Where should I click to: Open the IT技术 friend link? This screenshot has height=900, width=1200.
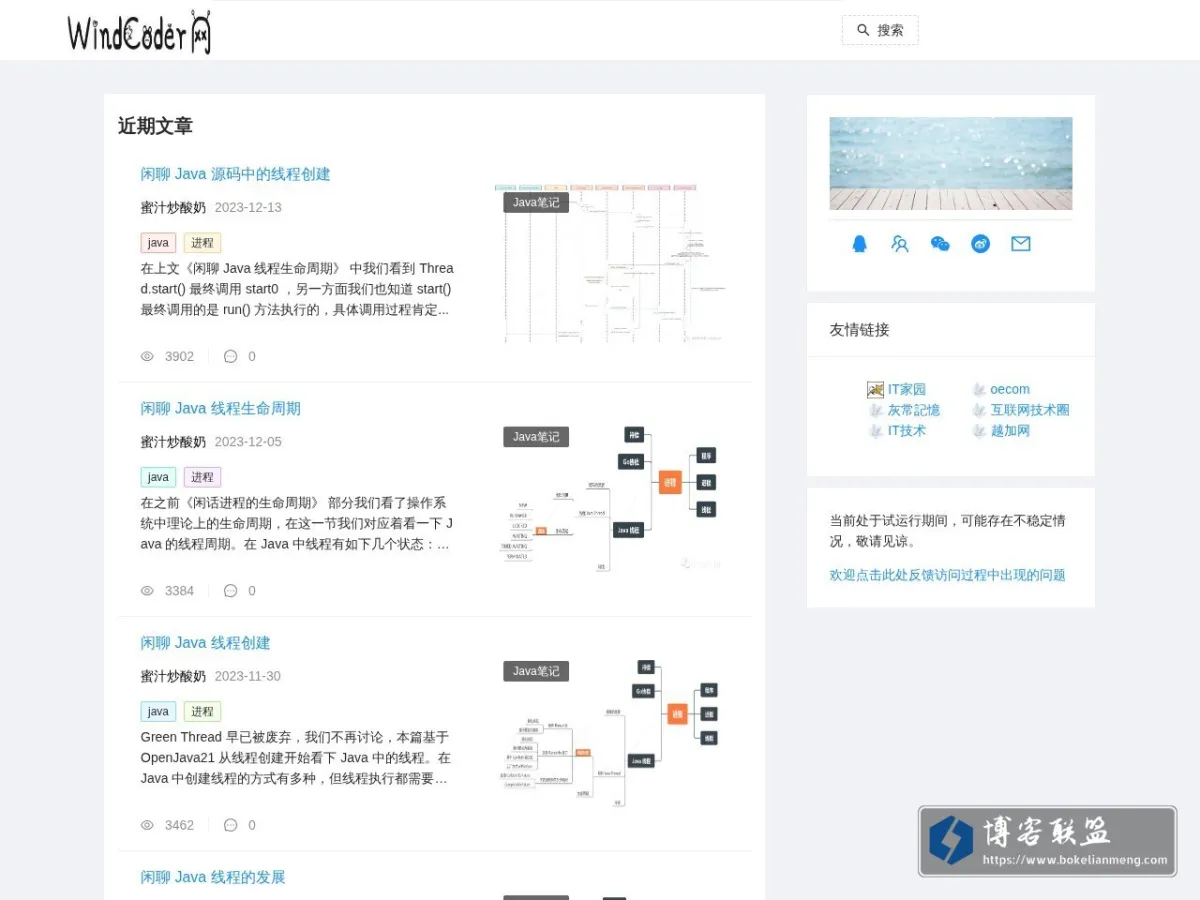coord(907,431)
